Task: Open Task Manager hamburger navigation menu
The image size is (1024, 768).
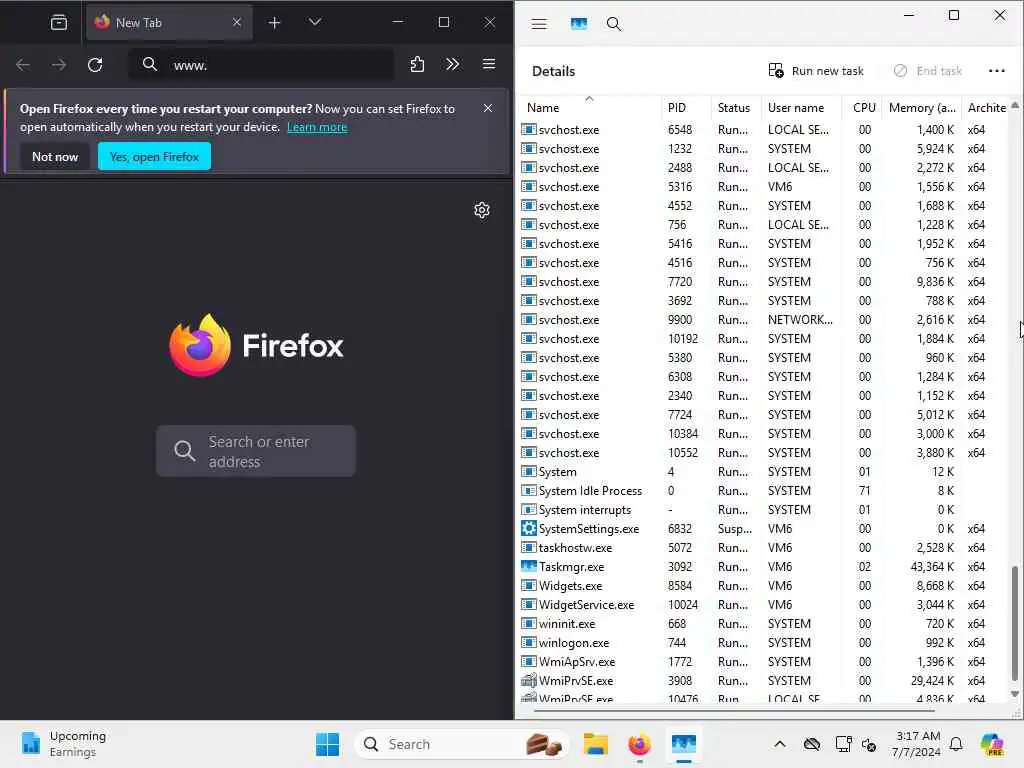Action: pyautogui.click(x=539, y=24)
